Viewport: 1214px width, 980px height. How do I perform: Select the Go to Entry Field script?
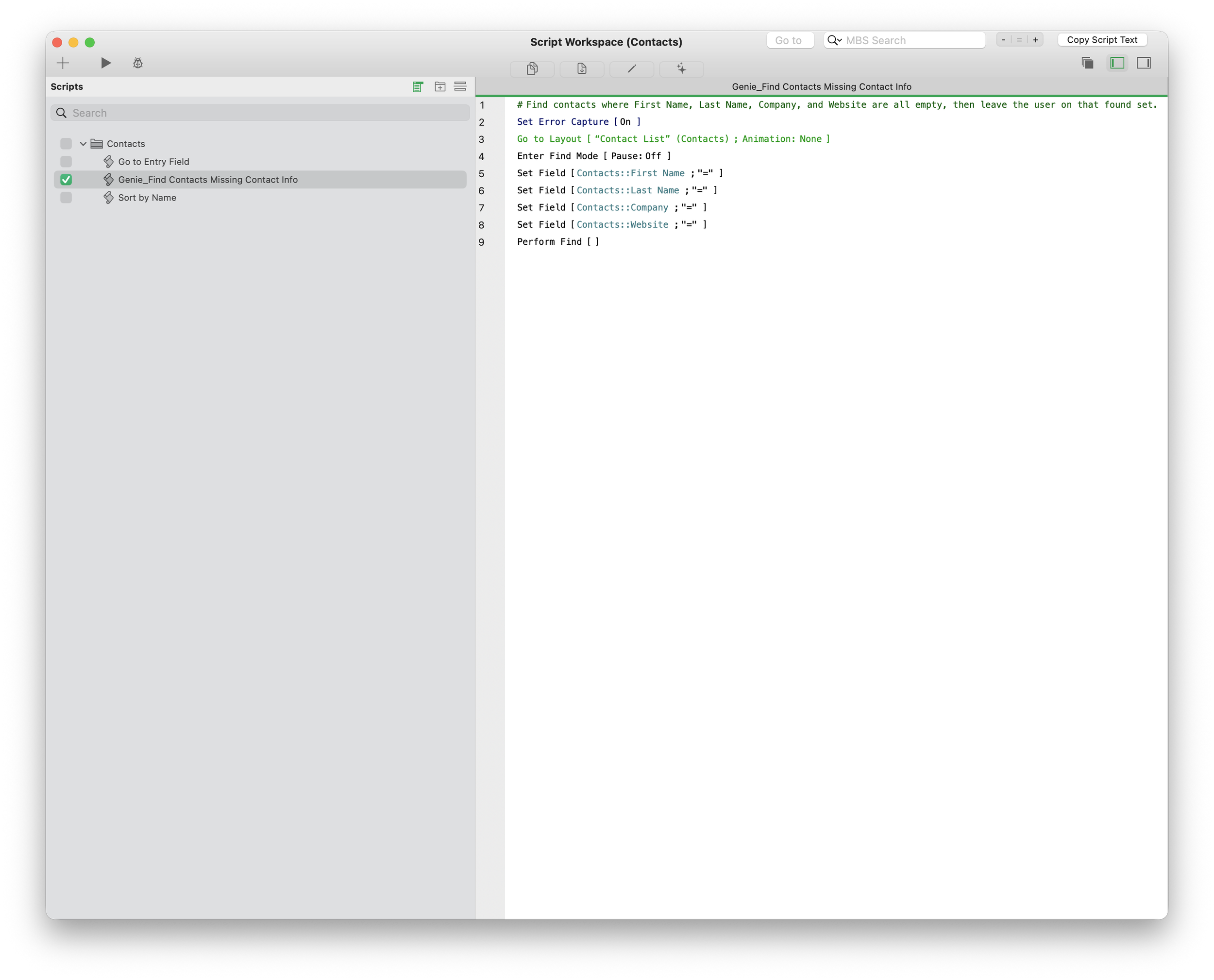(x=260, y=161)
